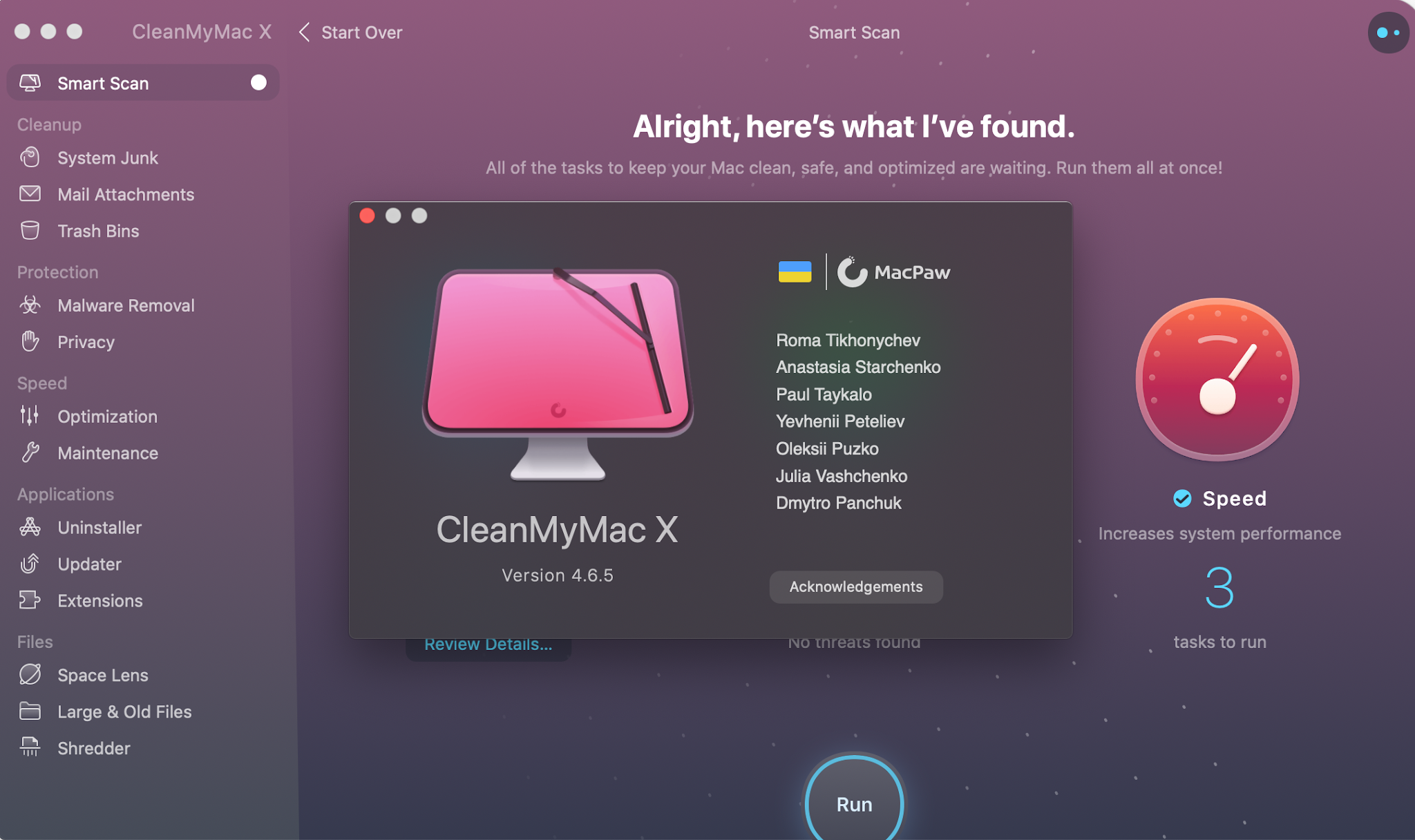Open Smart Scan monitor icon in sidebar
Screen dimensions: 1415x840
pyautogui.click(x=30, y=83)
